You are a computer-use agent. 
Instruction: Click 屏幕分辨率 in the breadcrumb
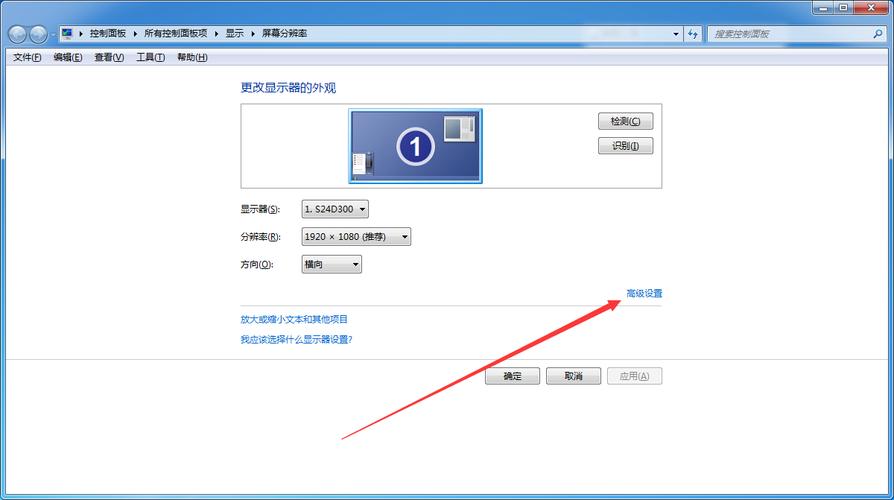(285, 34)
